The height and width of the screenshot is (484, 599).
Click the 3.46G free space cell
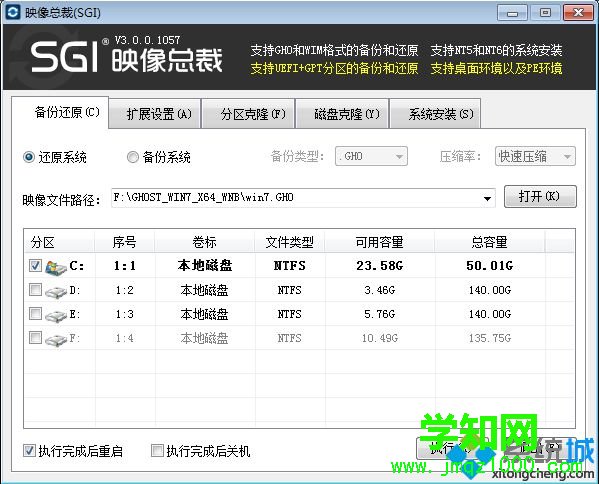tap(380, 290)
